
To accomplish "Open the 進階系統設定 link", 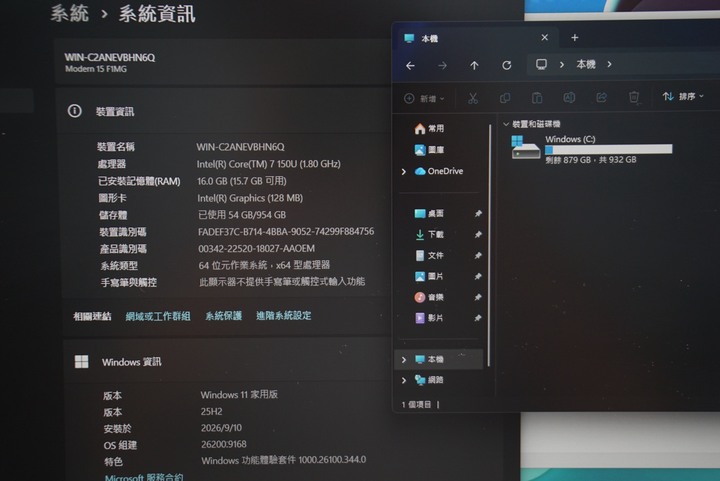I will click(x=284, y=316).
